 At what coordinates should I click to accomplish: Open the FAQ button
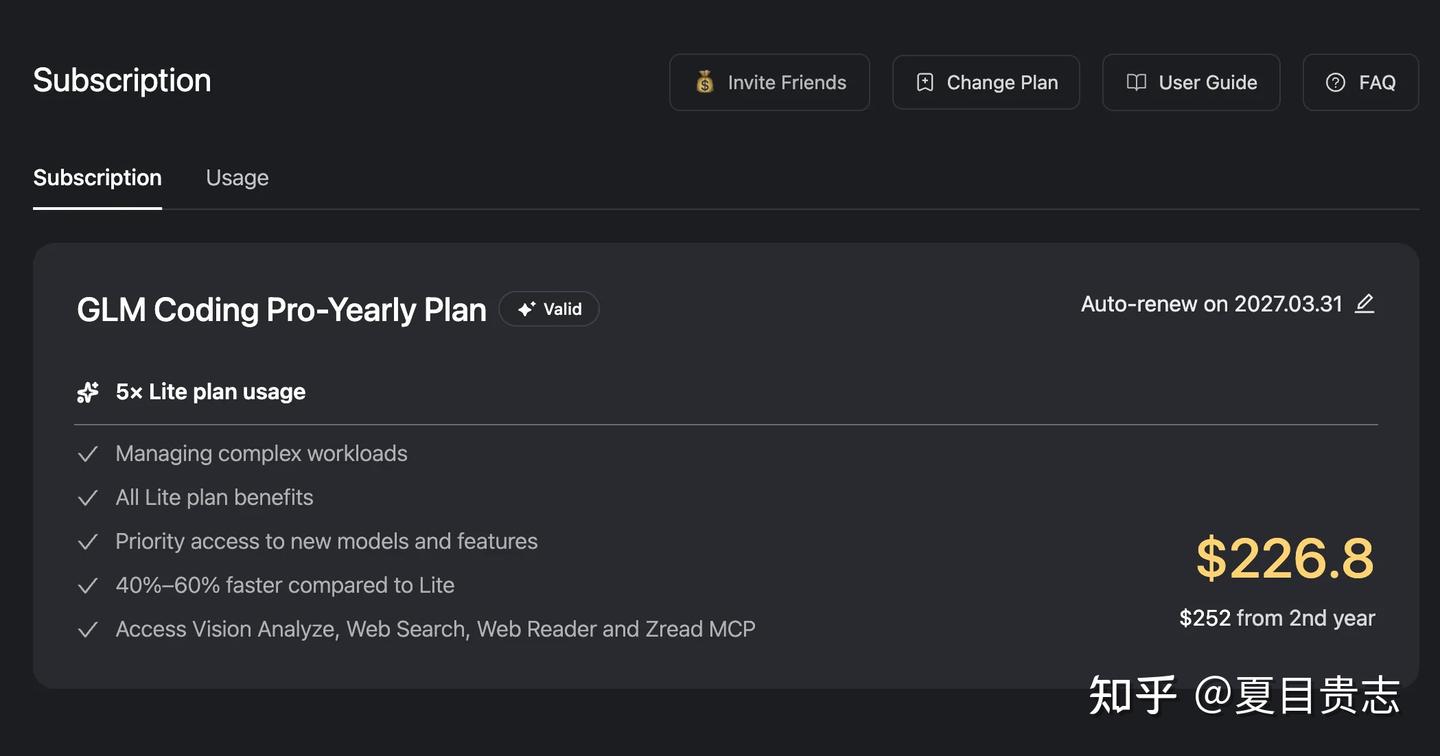point(1361,82)
